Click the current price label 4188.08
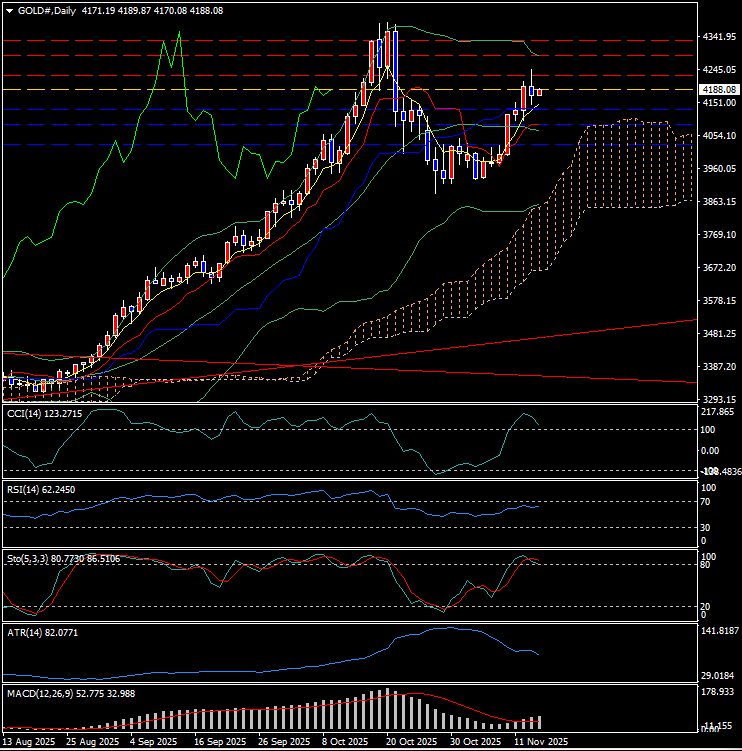 coord(719,89)
